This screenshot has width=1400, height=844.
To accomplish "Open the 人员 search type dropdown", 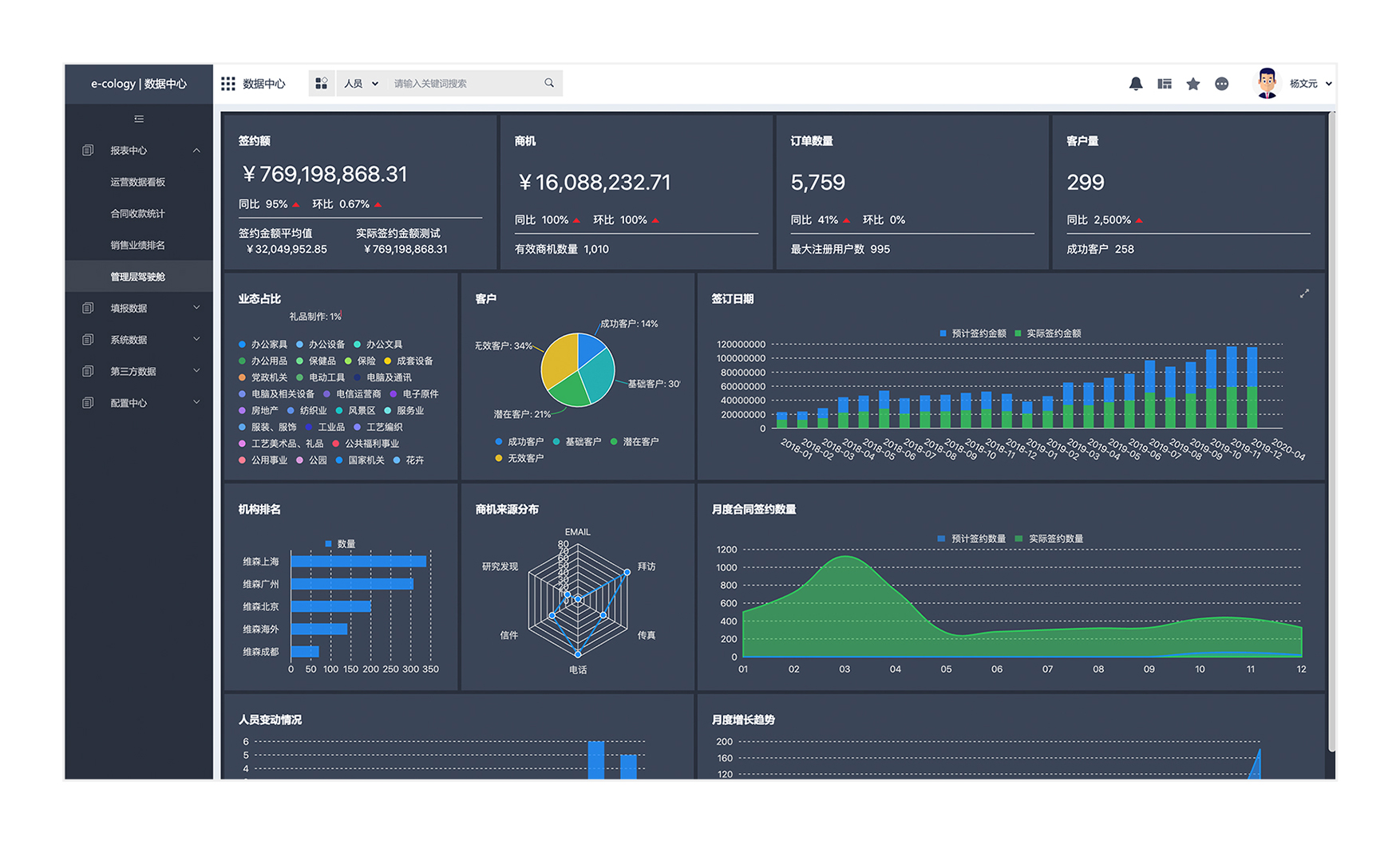I will click(x=361, y=84).
